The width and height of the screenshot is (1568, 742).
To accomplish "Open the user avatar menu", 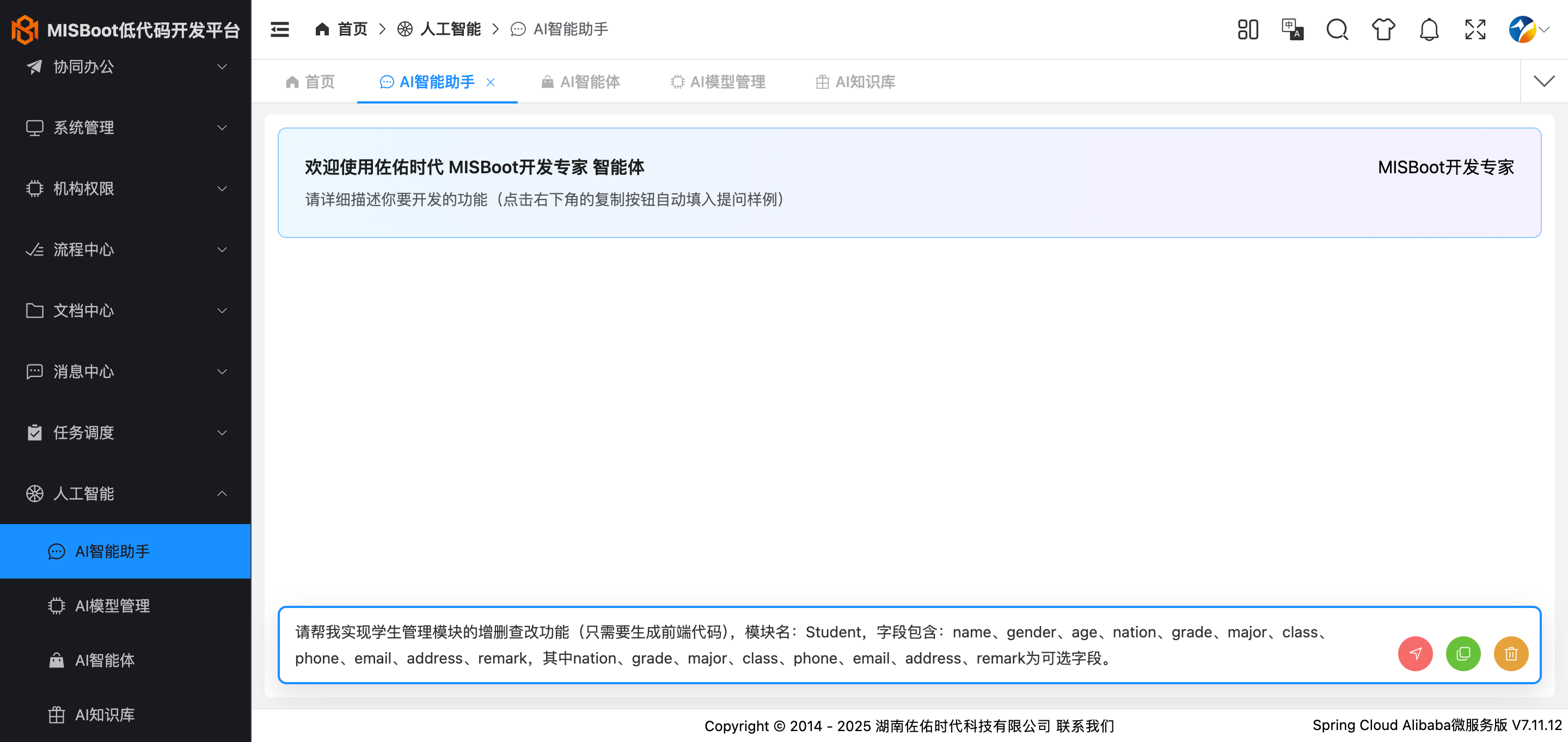I will pyautogui.click(x=1528, y=29).
